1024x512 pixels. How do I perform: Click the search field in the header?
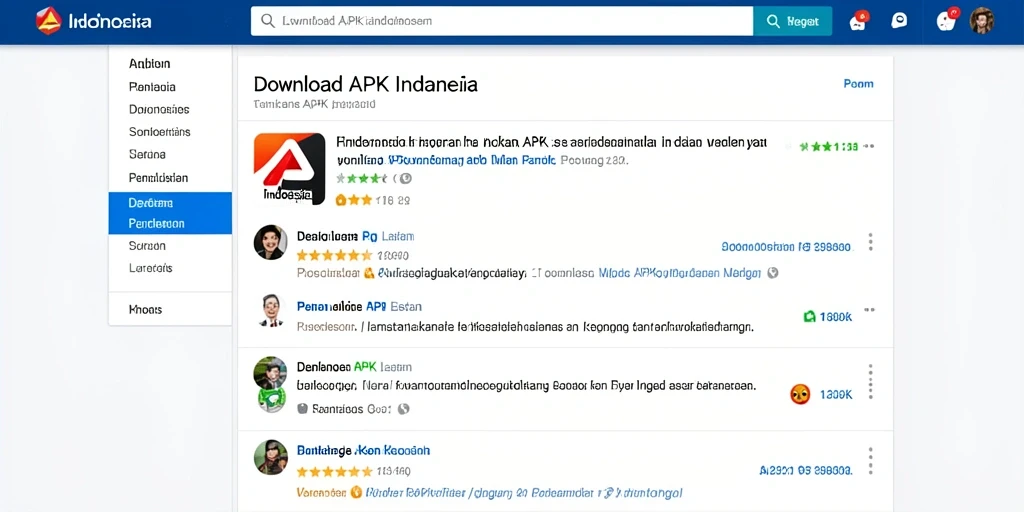pos(502,22)
